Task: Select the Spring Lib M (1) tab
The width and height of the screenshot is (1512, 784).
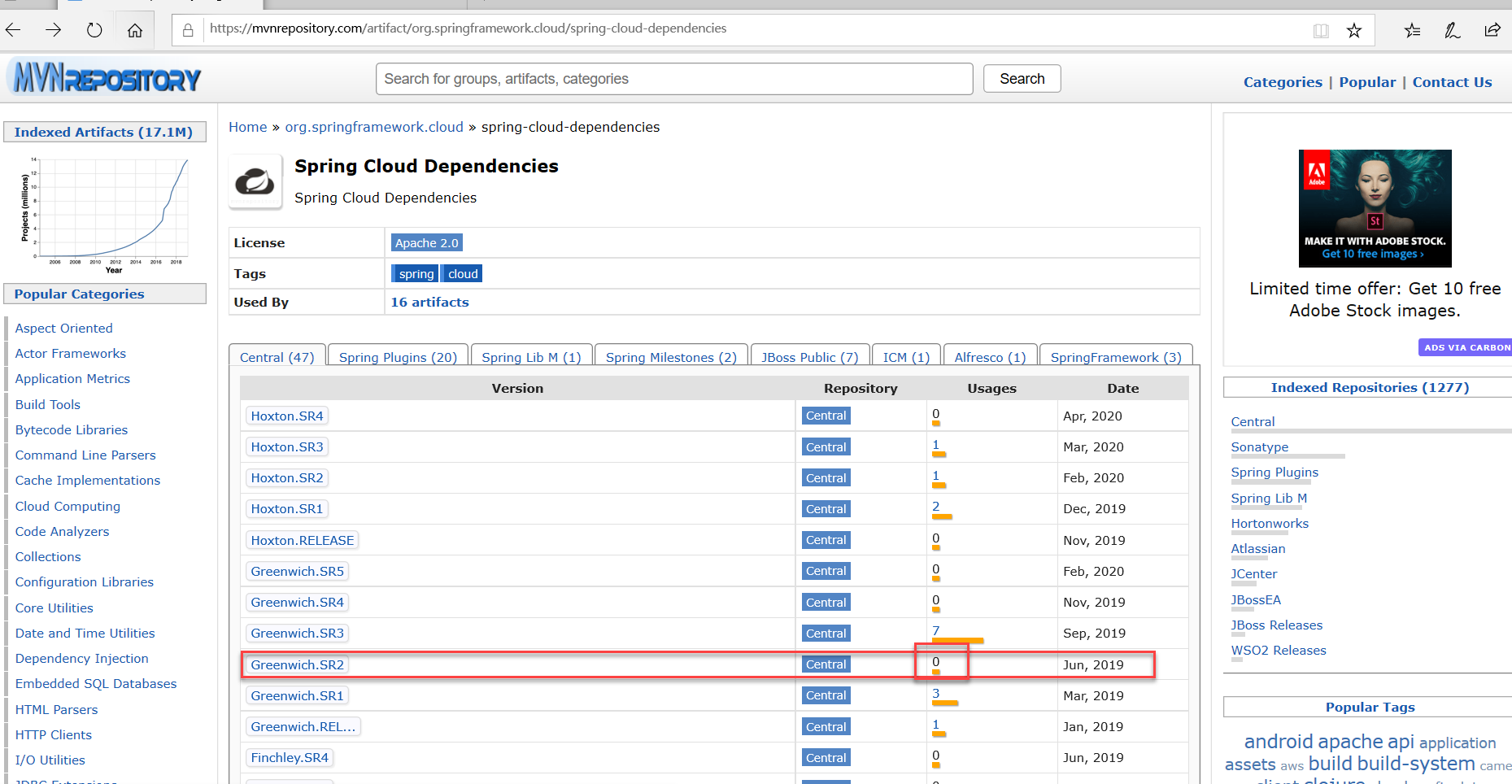Action: [x=532, y=356]
